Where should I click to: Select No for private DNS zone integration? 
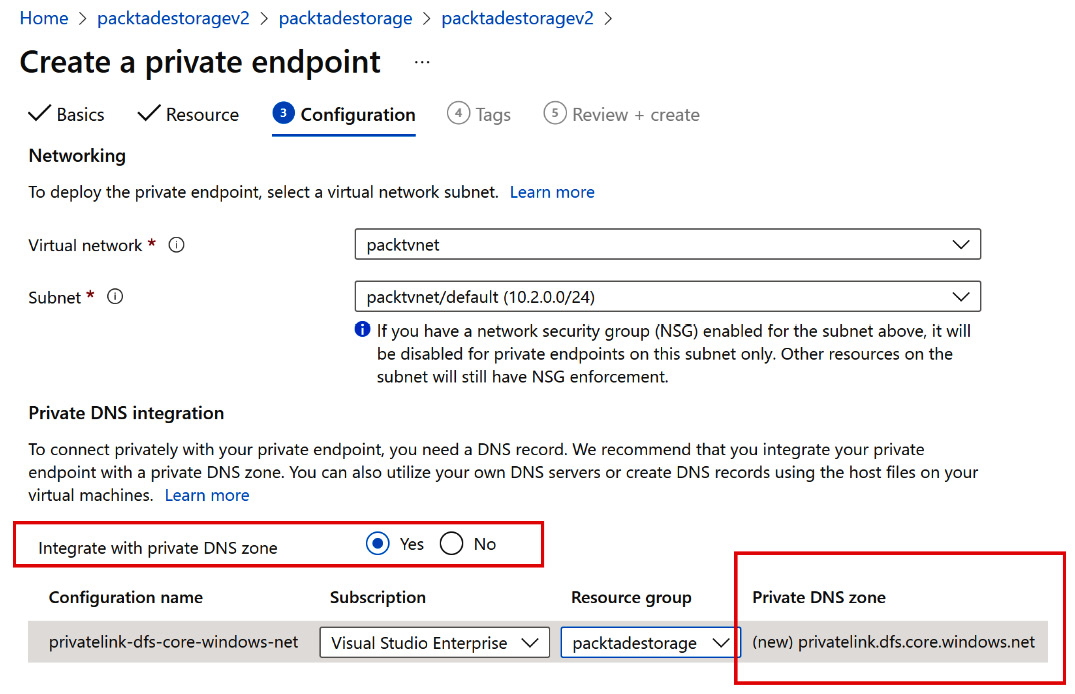click(452, 544)
